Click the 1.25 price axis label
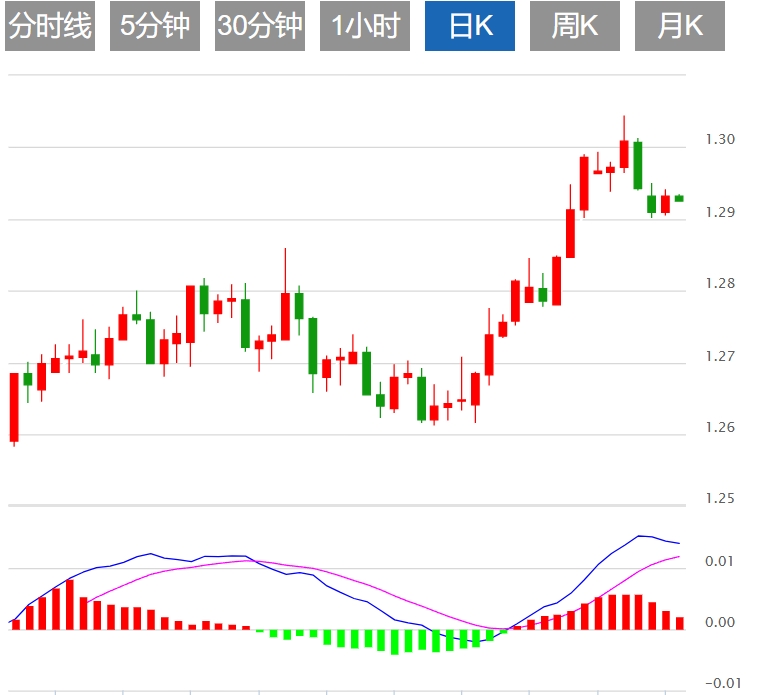 [x=720, y=498]
